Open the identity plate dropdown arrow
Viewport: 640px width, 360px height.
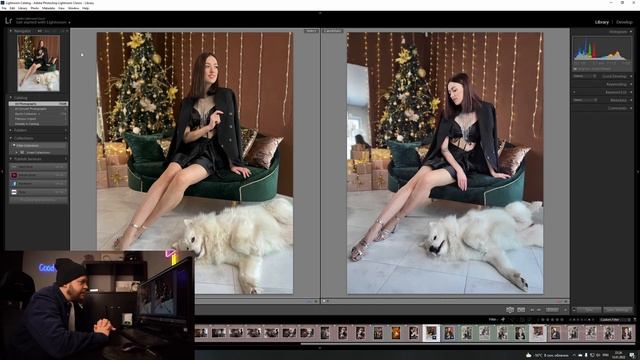(69, 22)
